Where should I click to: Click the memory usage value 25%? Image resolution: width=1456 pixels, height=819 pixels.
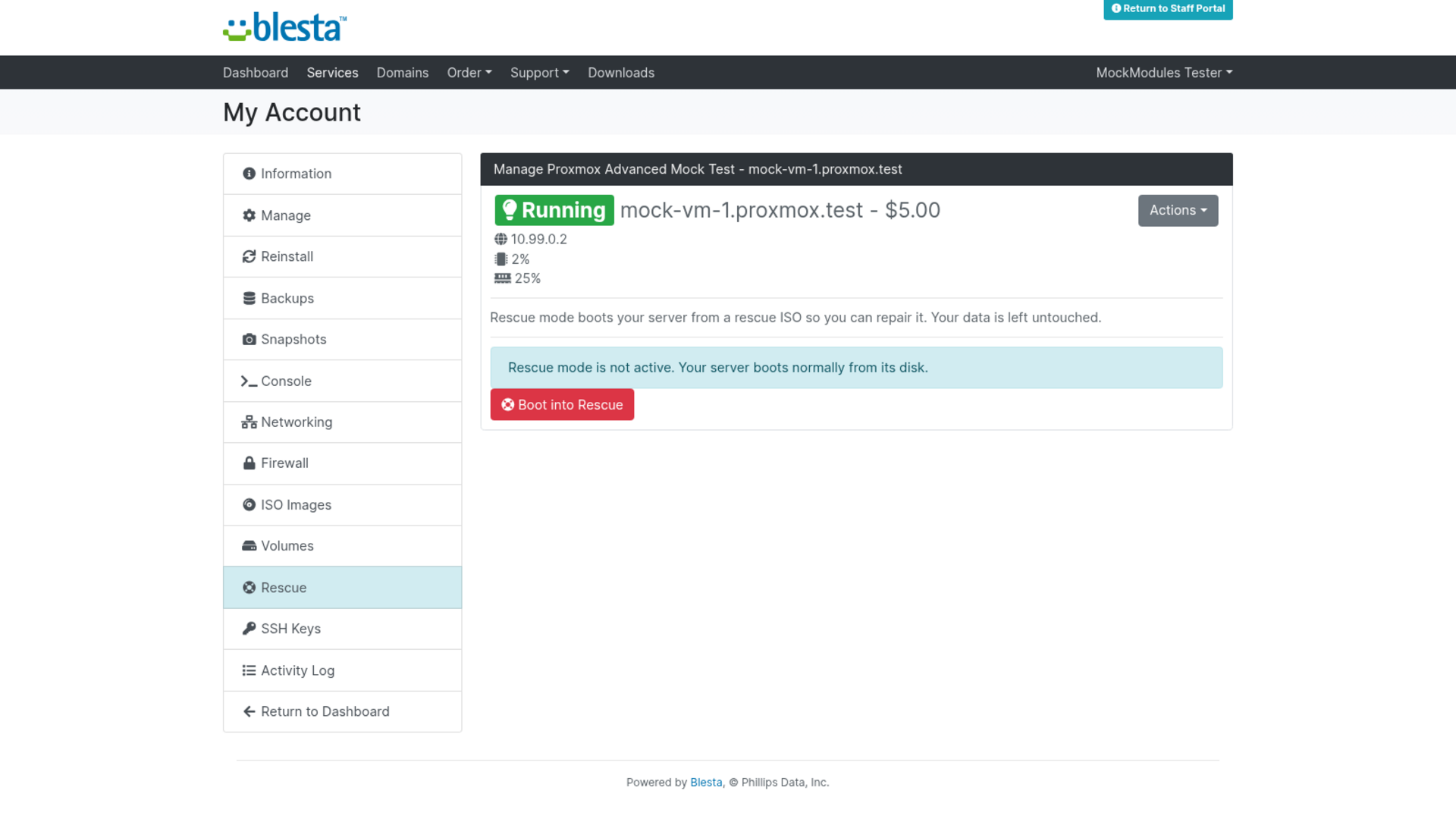click(528, 278)
